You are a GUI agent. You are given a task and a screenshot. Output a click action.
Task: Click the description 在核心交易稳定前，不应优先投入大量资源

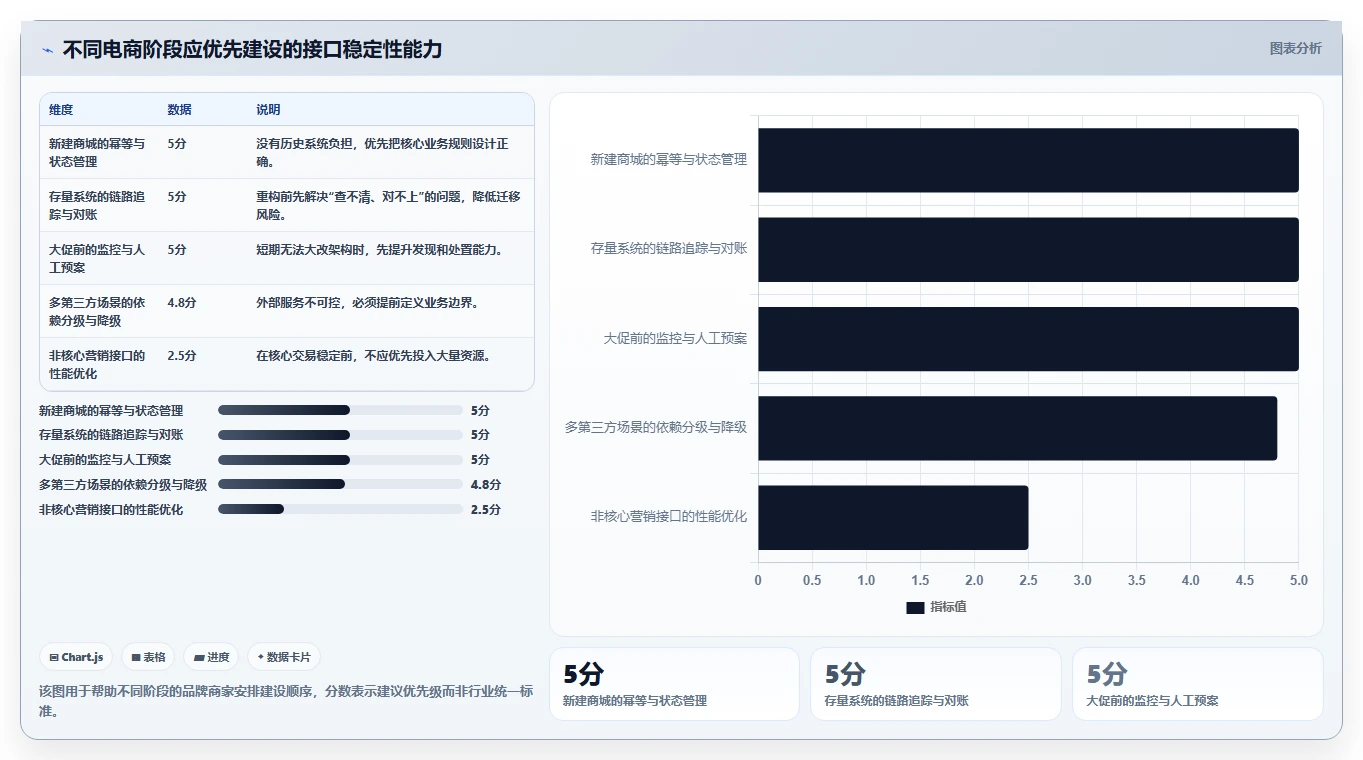pos(373,355)
